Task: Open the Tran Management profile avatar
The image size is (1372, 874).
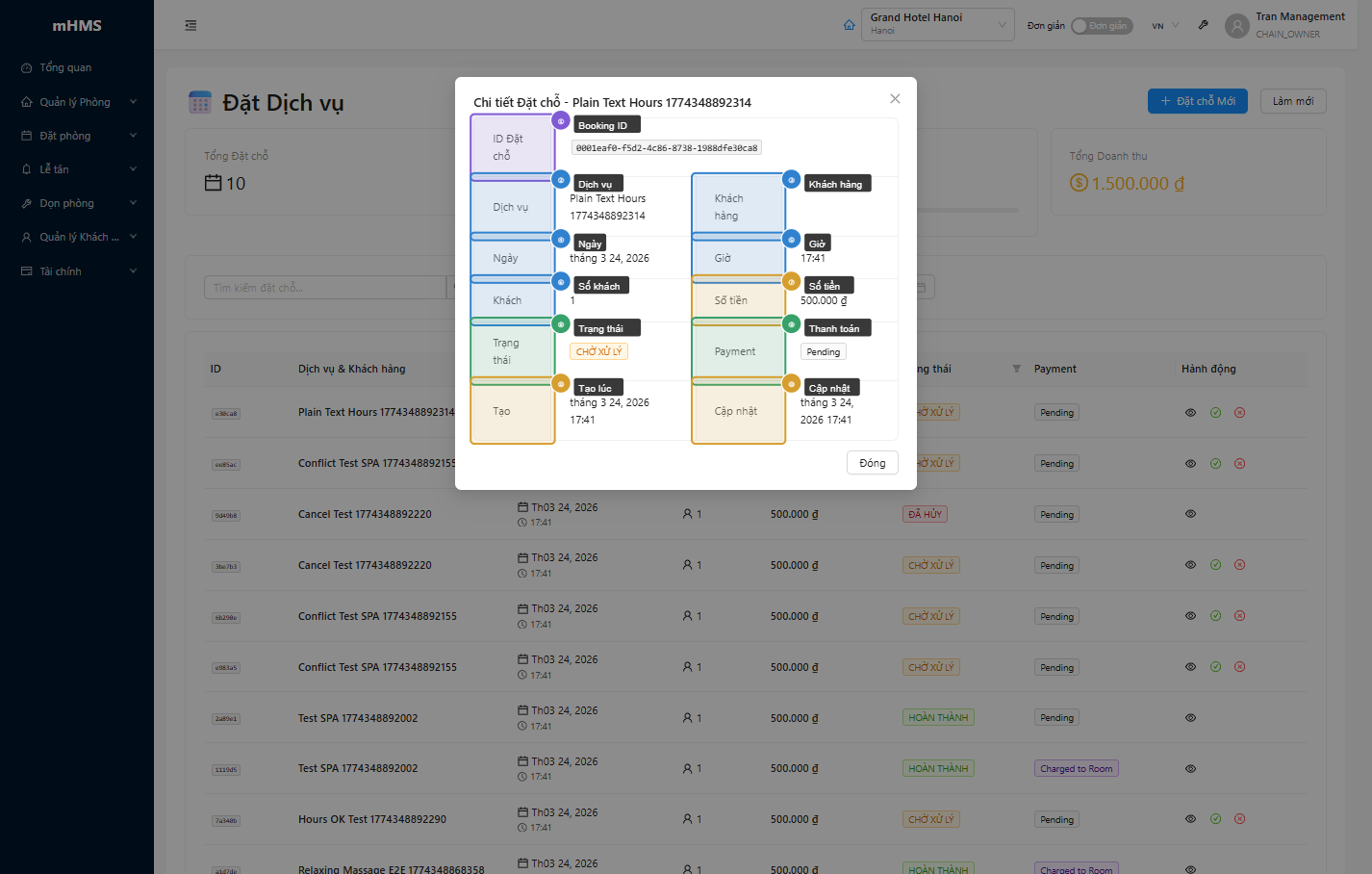Action: pos(1236,25)
